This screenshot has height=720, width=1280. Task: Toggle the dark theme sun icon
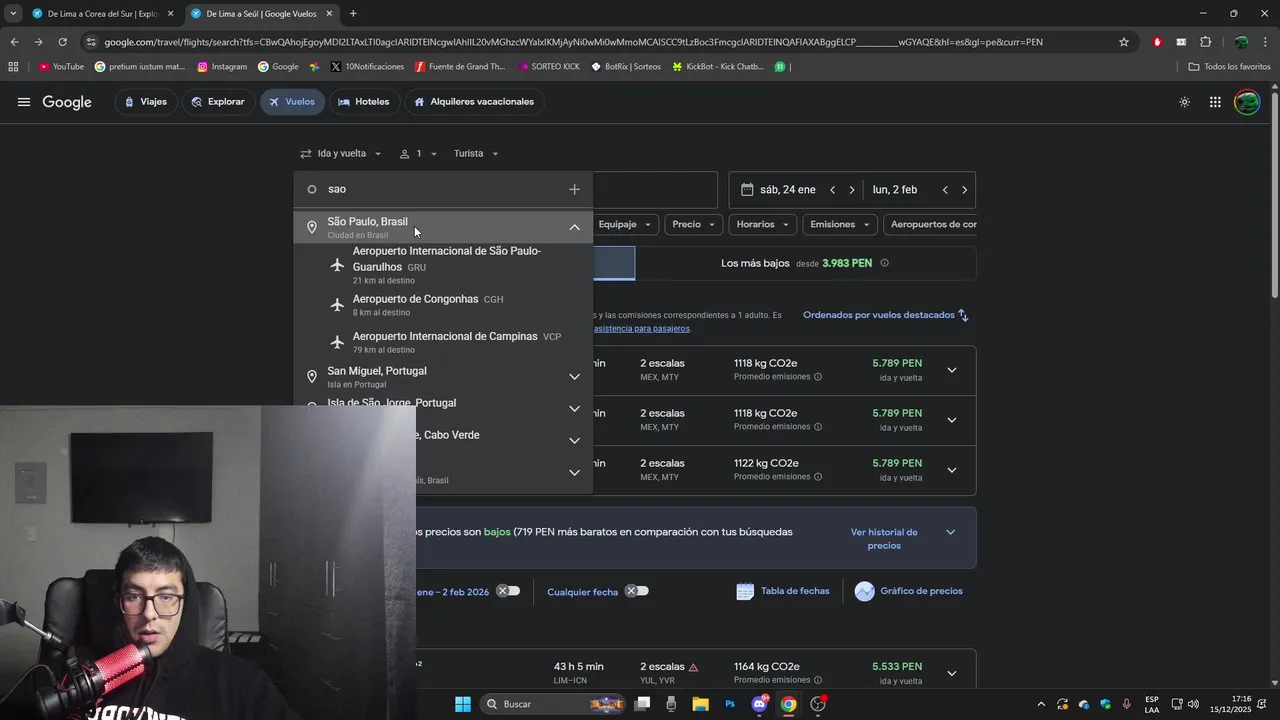(1184, 102)
